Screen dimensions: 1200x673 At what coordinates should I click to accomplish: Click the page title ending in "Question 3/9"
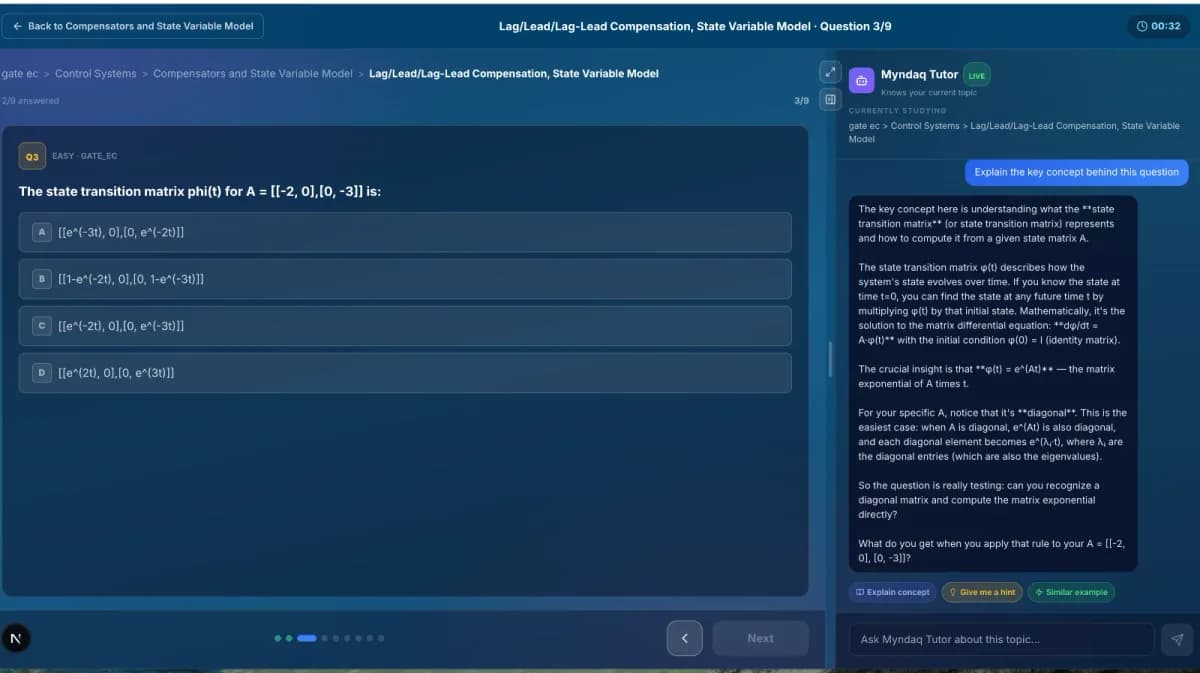coord(695,26)
